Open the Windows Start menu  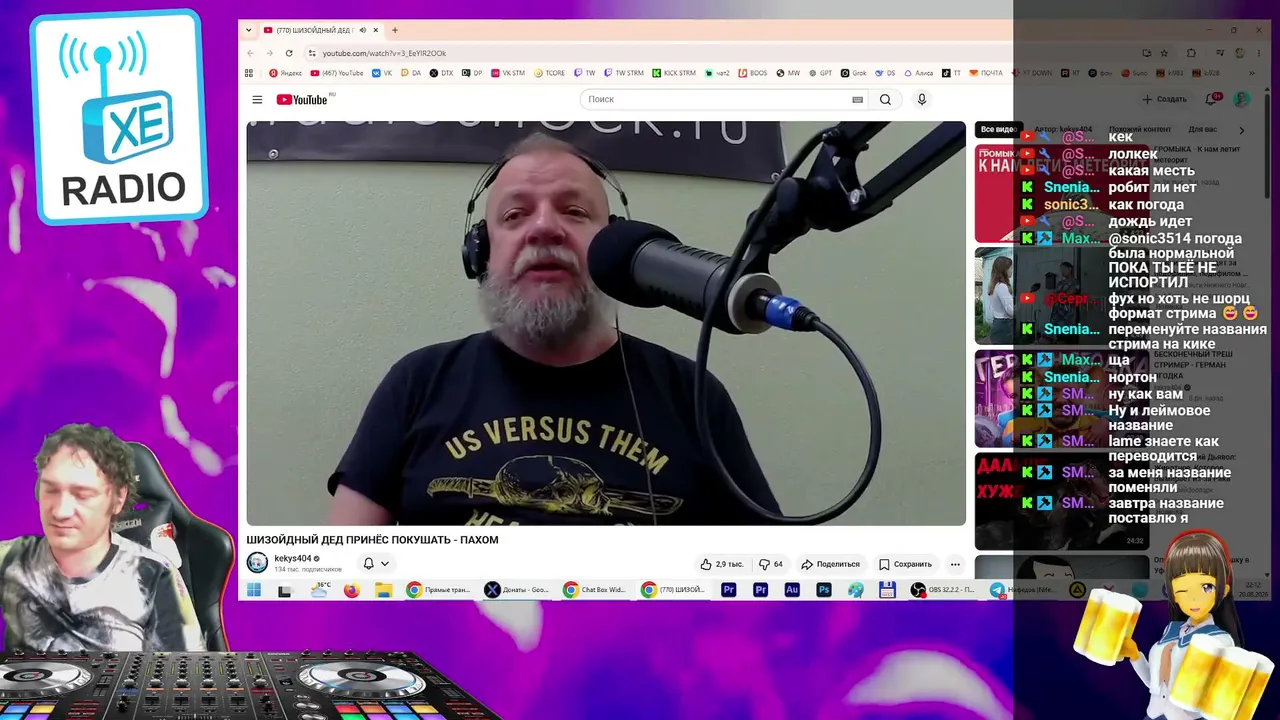click(x=254, y=590)
